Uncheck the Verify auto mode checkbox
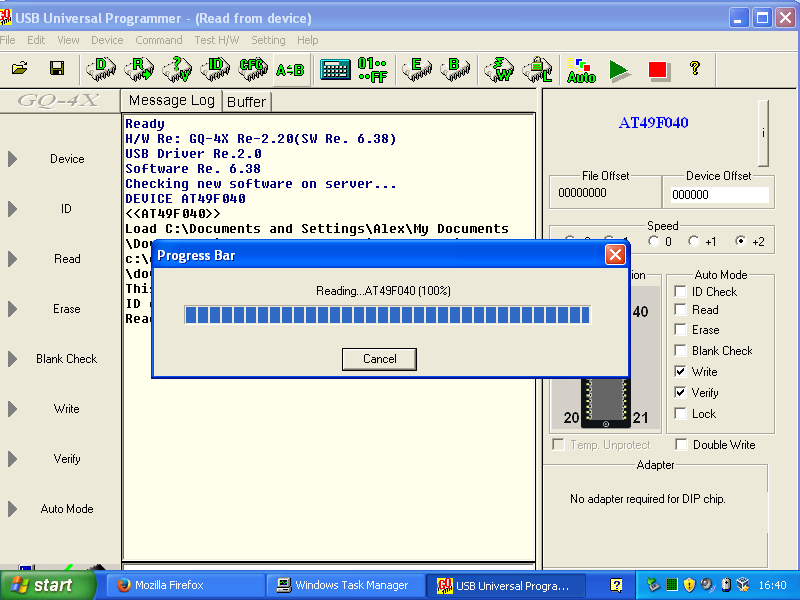Screen dimensions: 800x600 680,393
